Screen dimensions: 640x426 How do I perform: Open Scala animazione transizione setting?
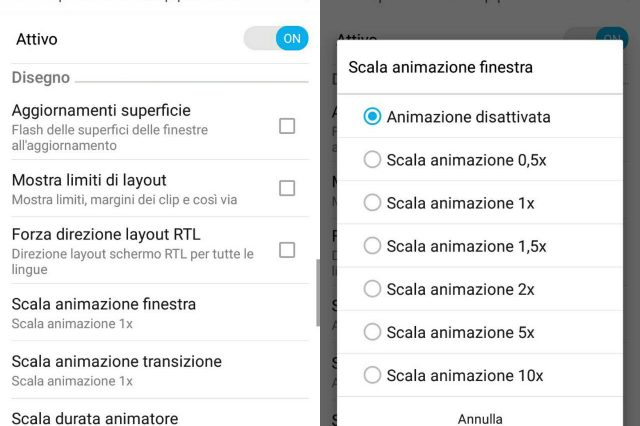117,369
